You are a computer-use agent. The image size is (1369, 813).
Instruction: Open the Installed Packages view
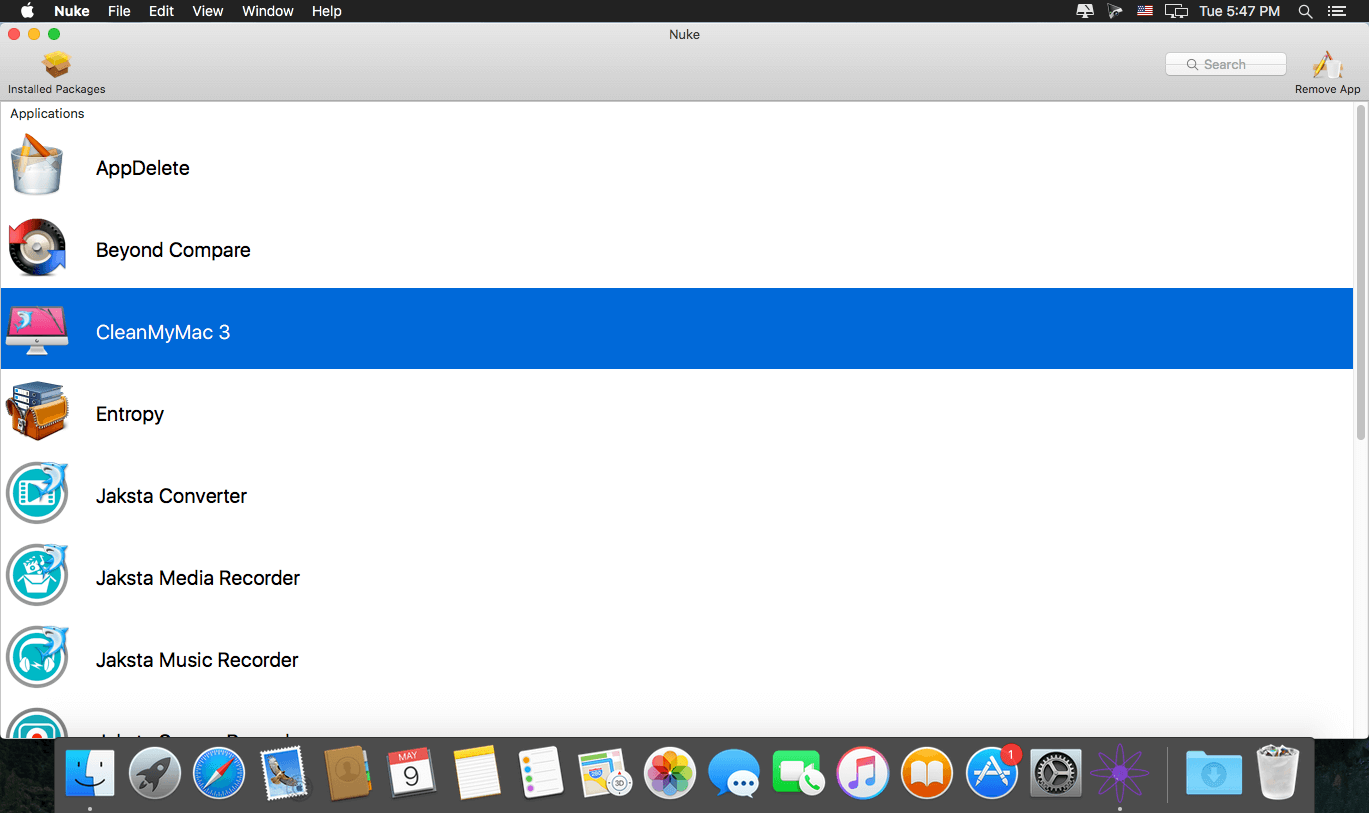[56, 73]
